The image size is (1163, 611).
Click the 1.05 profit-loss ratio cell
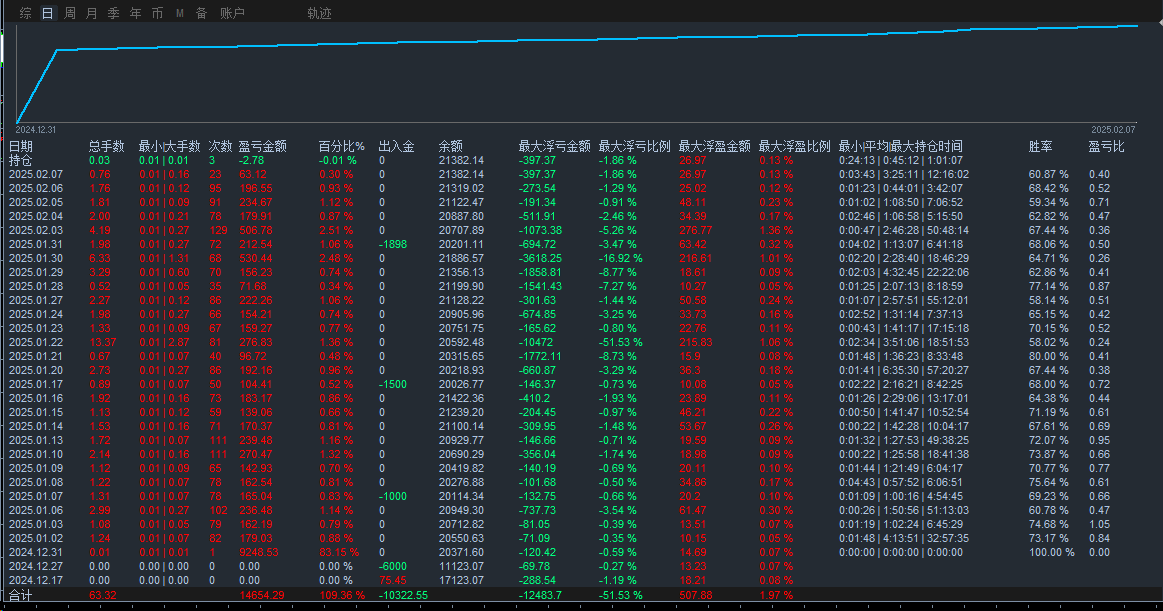coord(1099,524)
